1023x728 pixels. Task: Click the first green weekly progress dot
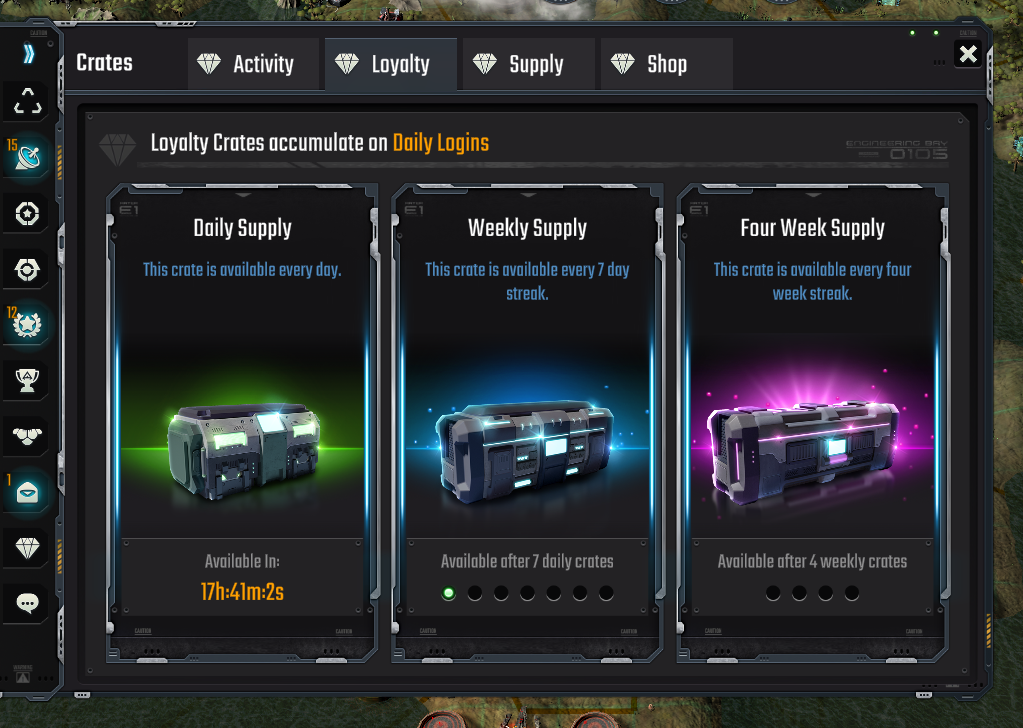(x=448, y=593)
